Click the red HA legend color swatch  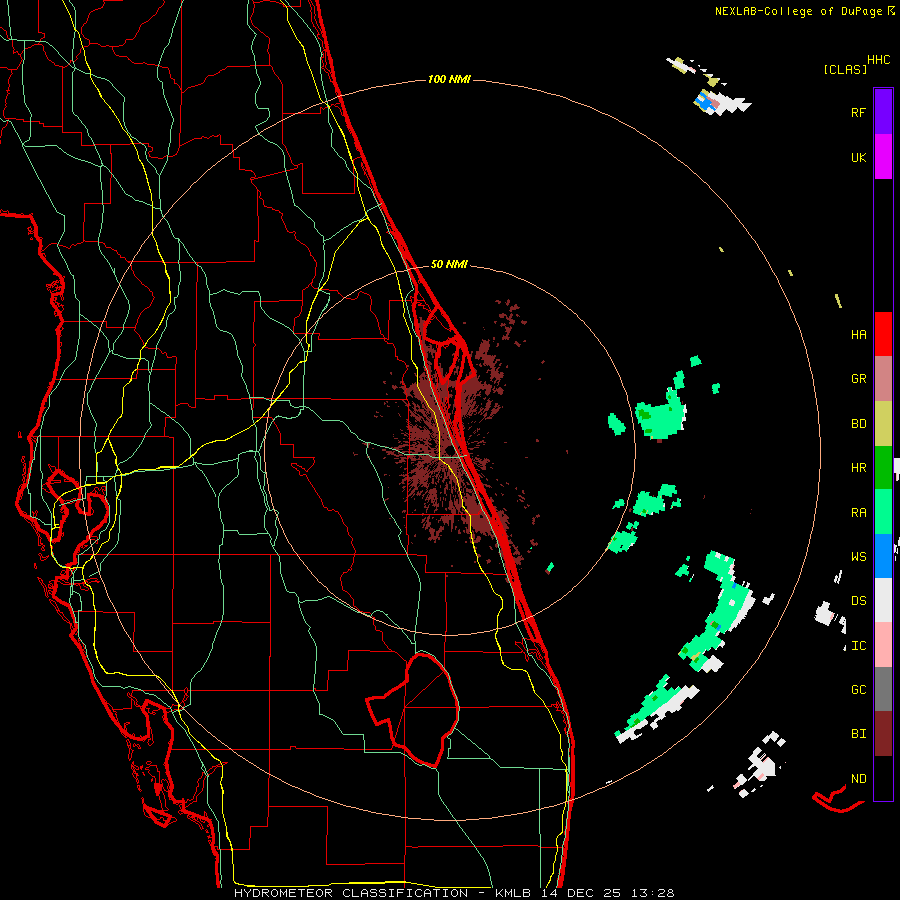coord(883,334)
